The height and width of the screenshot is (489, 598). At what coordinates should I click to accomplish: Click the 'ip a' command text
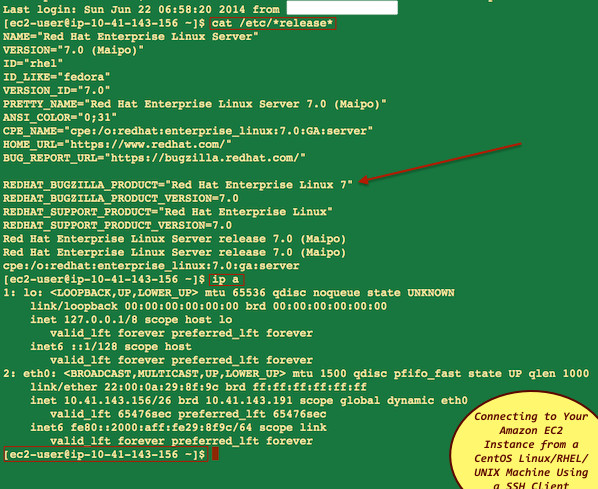tap(226, 280)
